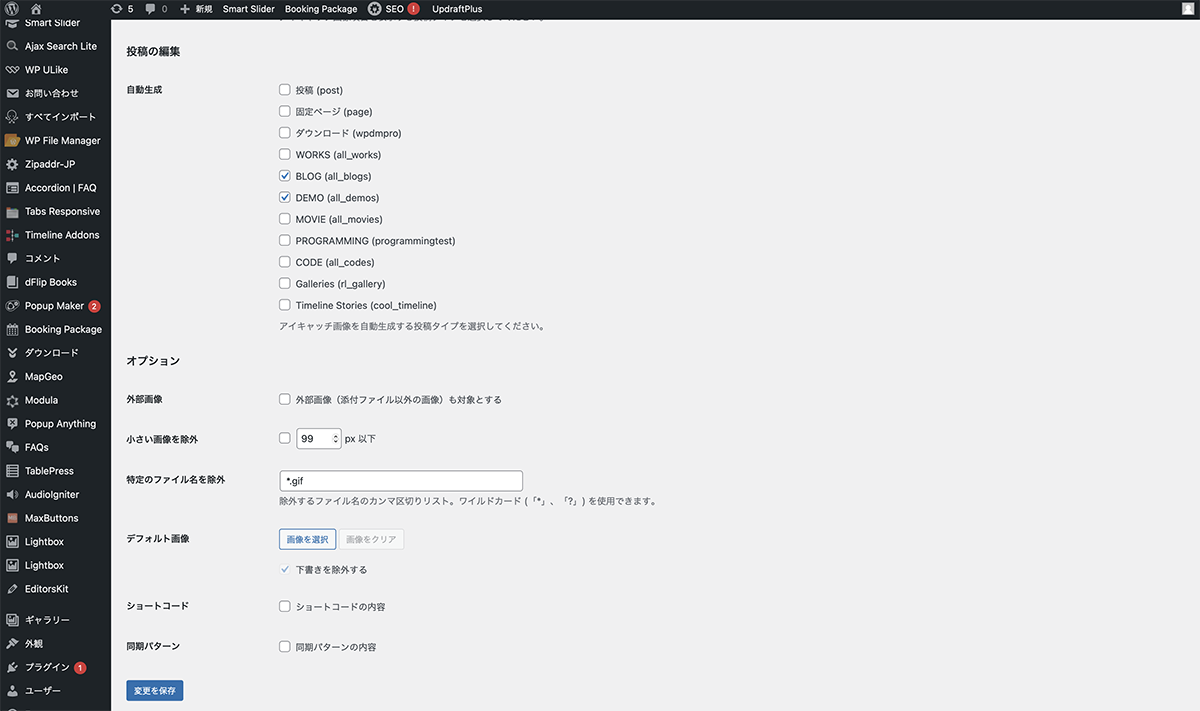This screenshot has width=1200, height=711.
Task: Open the site home icon
Action: coord(36,9)
